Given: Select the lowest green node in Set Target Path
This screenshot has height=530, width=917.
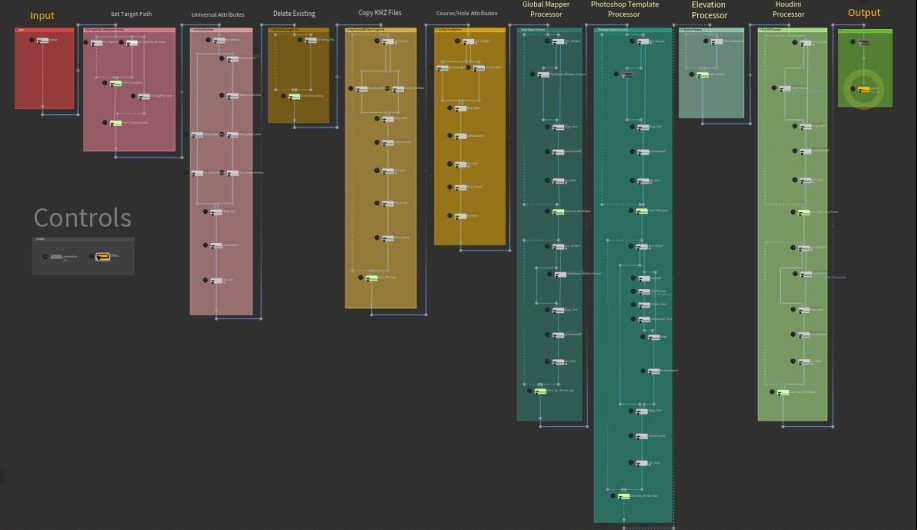Looking at the screenshot, I should click(116, 123).
